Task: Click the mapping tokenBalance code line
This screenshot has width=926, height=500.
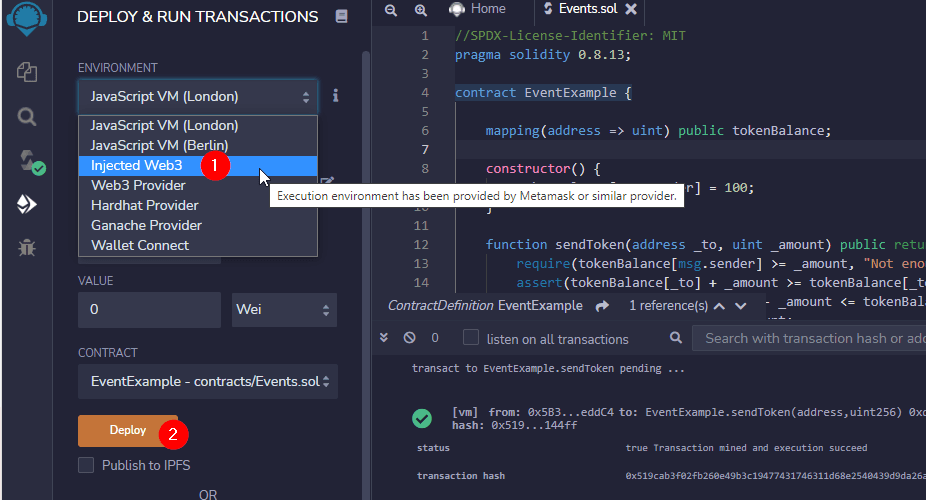Action: pyautogui.click(x=658, y=130)
